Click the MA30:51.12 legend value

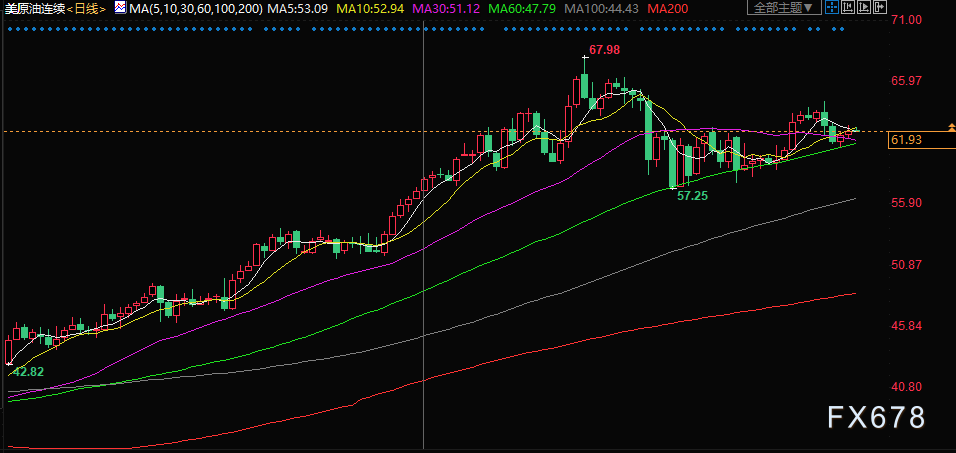point(447,9)
